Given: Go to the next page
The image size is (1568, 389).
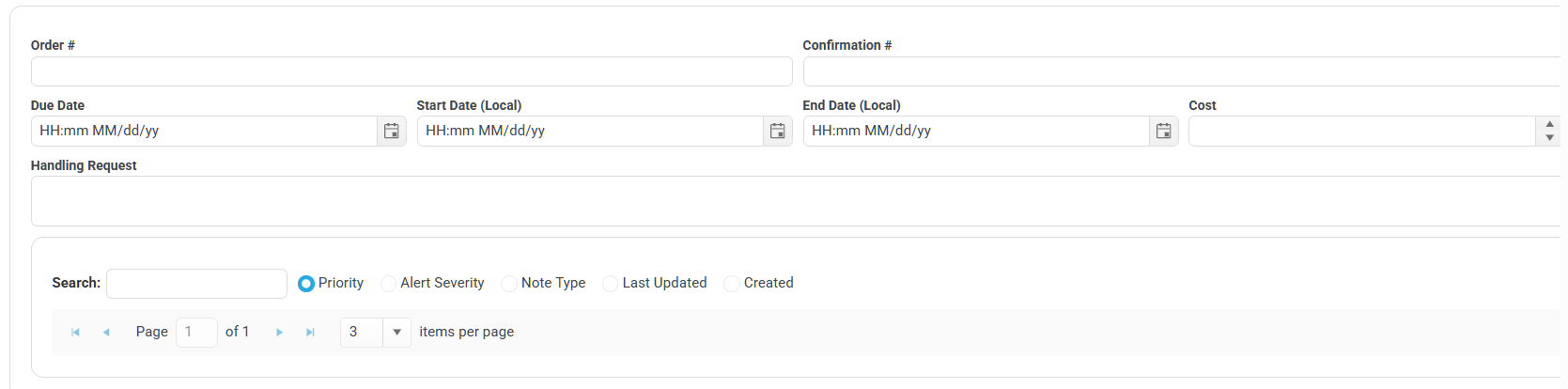Looking at the screenshot, I should click(279, 333).
